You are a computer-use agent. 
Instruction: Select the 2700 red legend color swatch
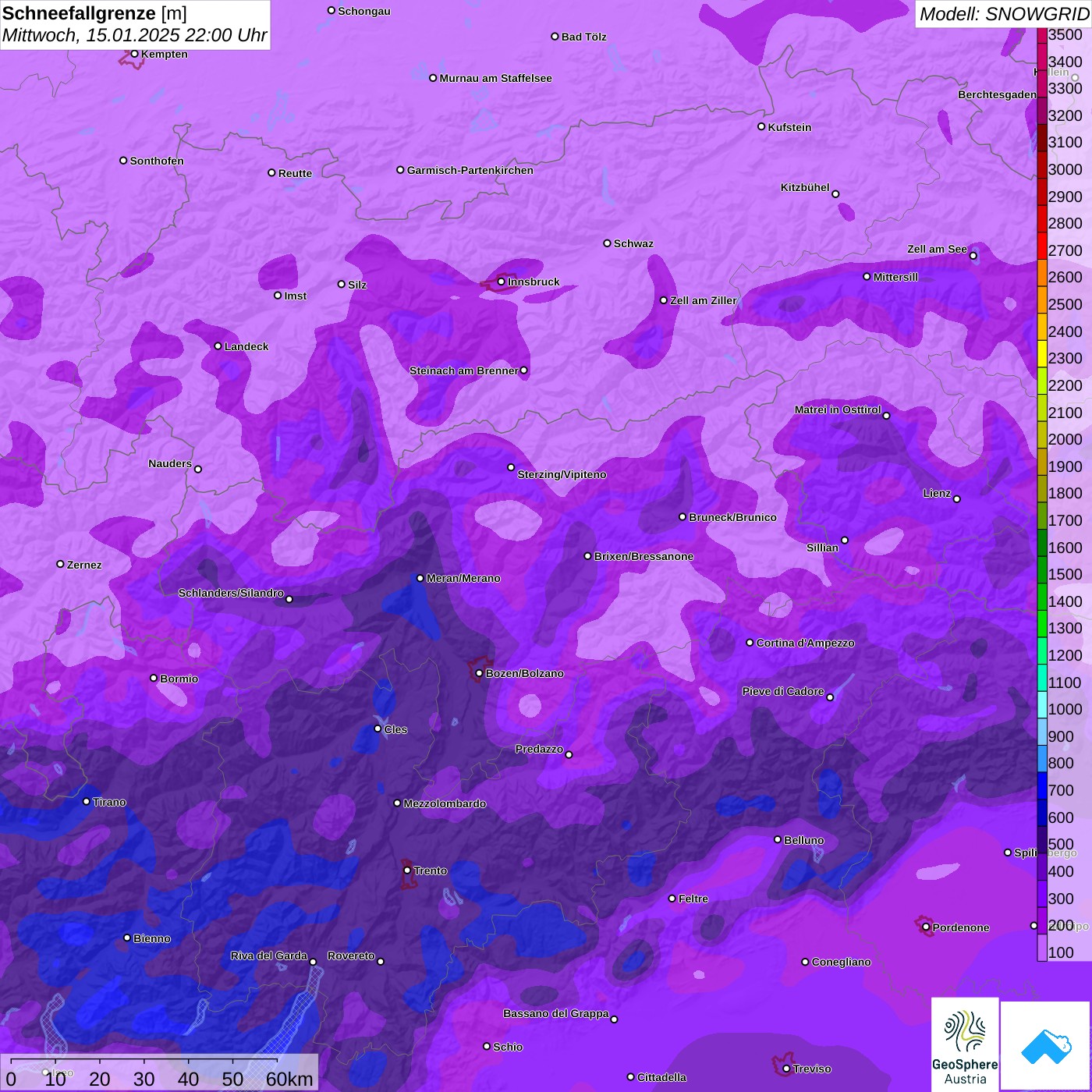point(1042,245)
